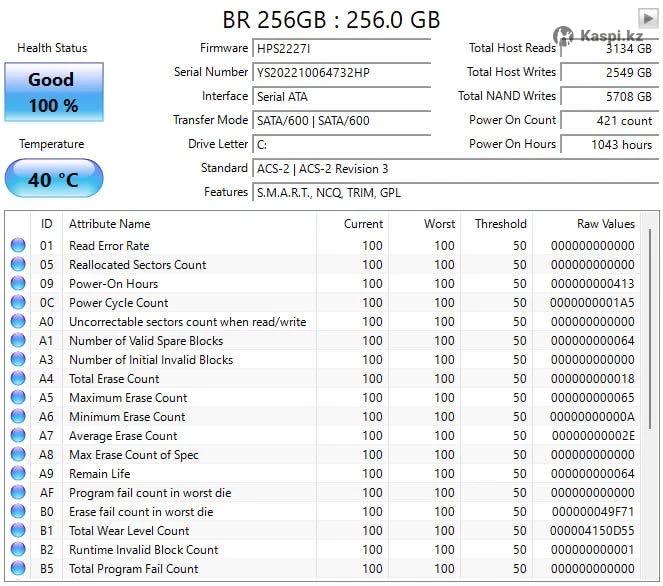The width and height of the screenshot is (663, 586).
Task: Click the status icon for Total Wear Level Count
Action: point(18,531)
